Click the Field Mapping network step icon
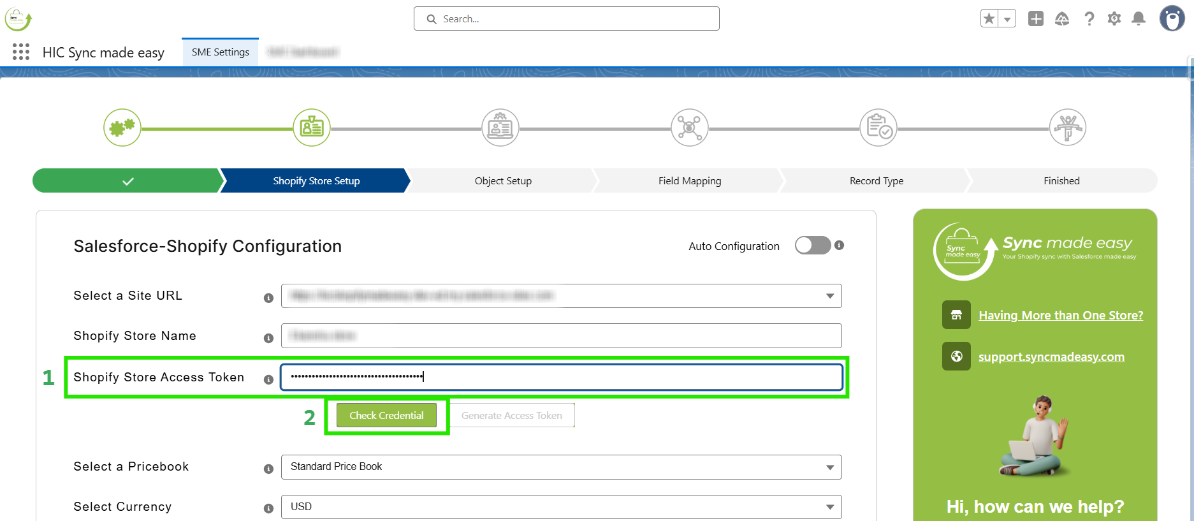The width and height of the screenshot is (1194, 521). click(690, 126)
